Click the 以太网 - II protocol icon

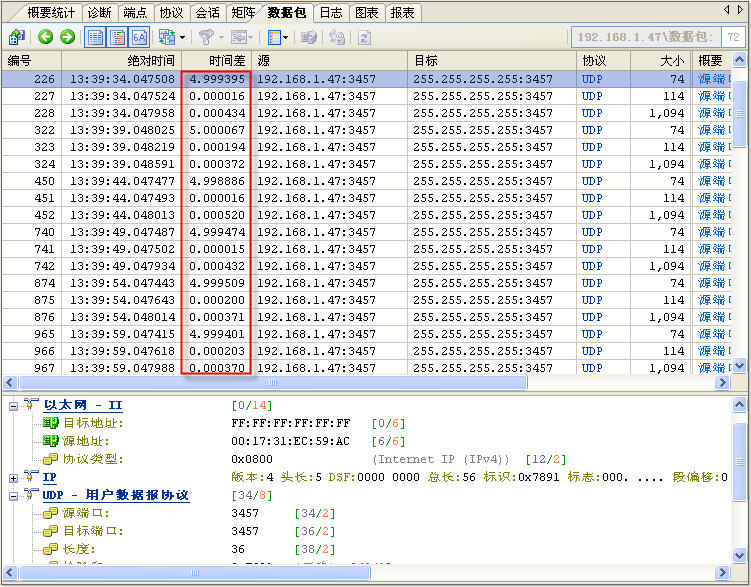(30, 405)
